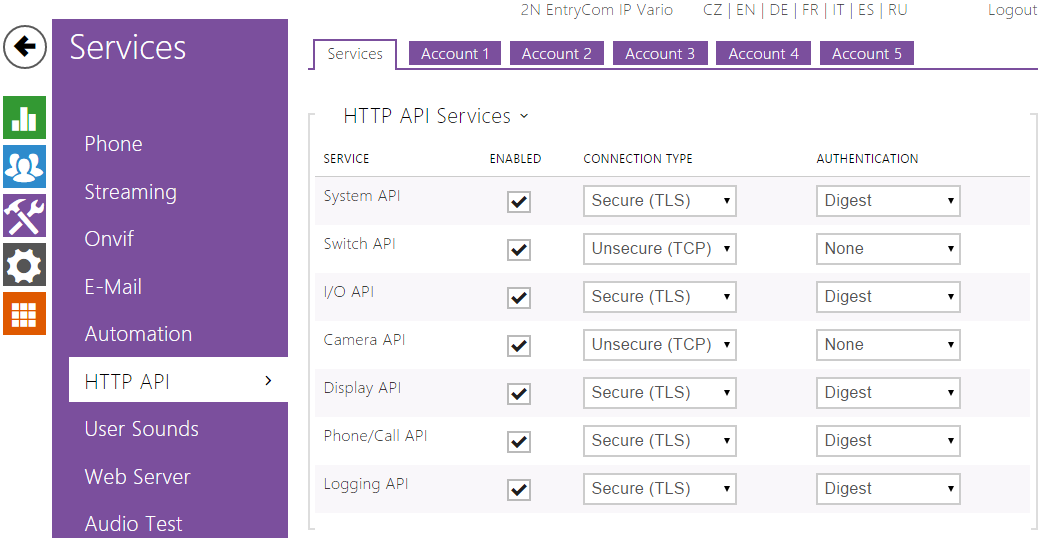The height and width of the screenshot is (538, 1048).
Task: Go to Web Server settings
Action: coord(137,477)
